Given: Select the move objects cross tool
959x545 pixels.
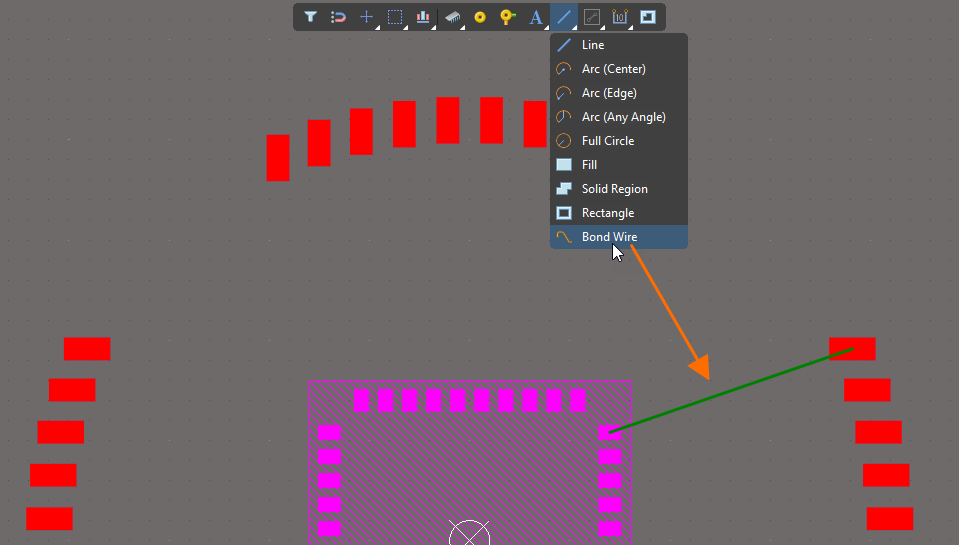Looking at the screenshot, I should 366,17.
